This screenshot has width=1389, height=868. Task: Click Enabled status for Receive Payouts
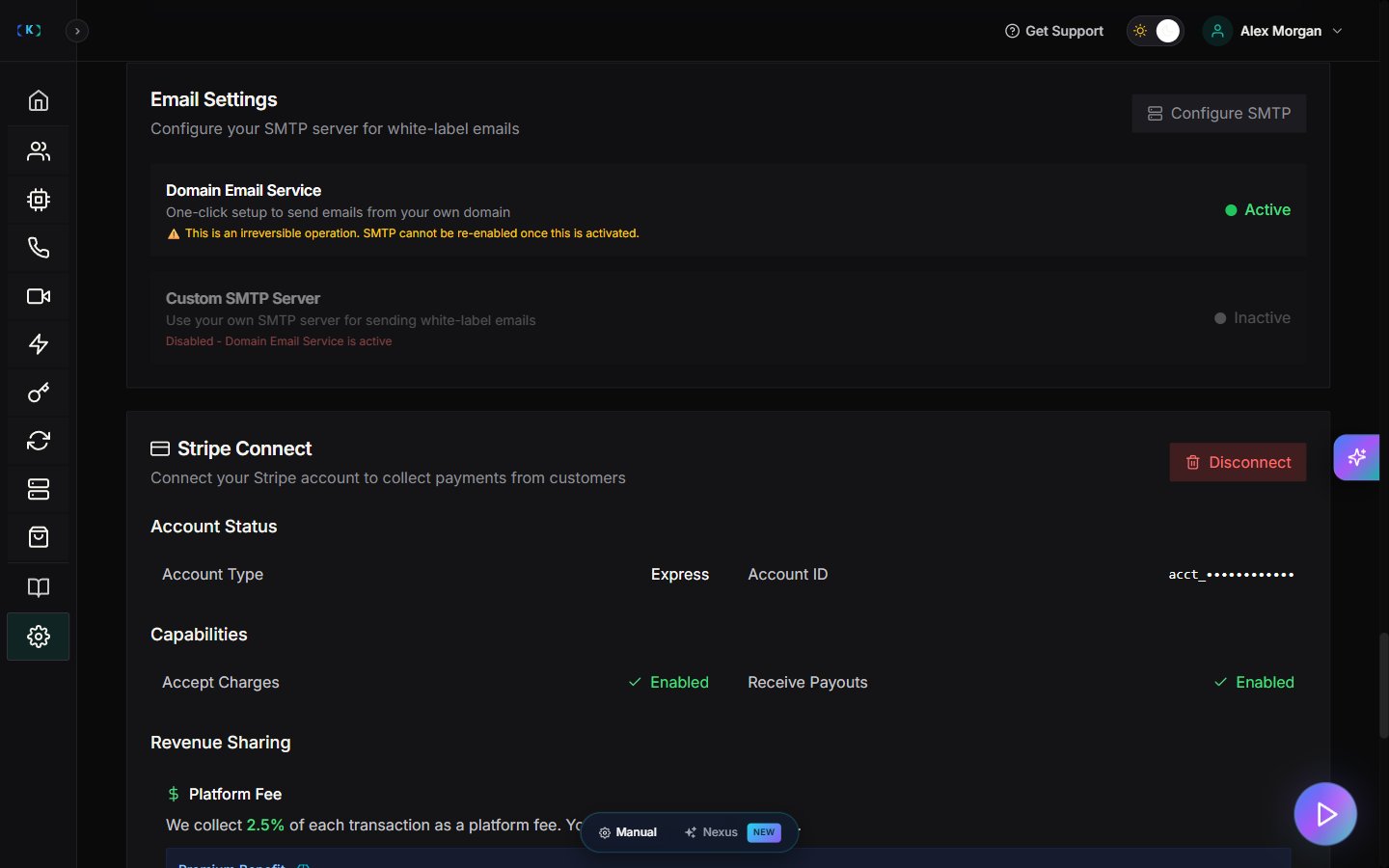click(1254, 682)
